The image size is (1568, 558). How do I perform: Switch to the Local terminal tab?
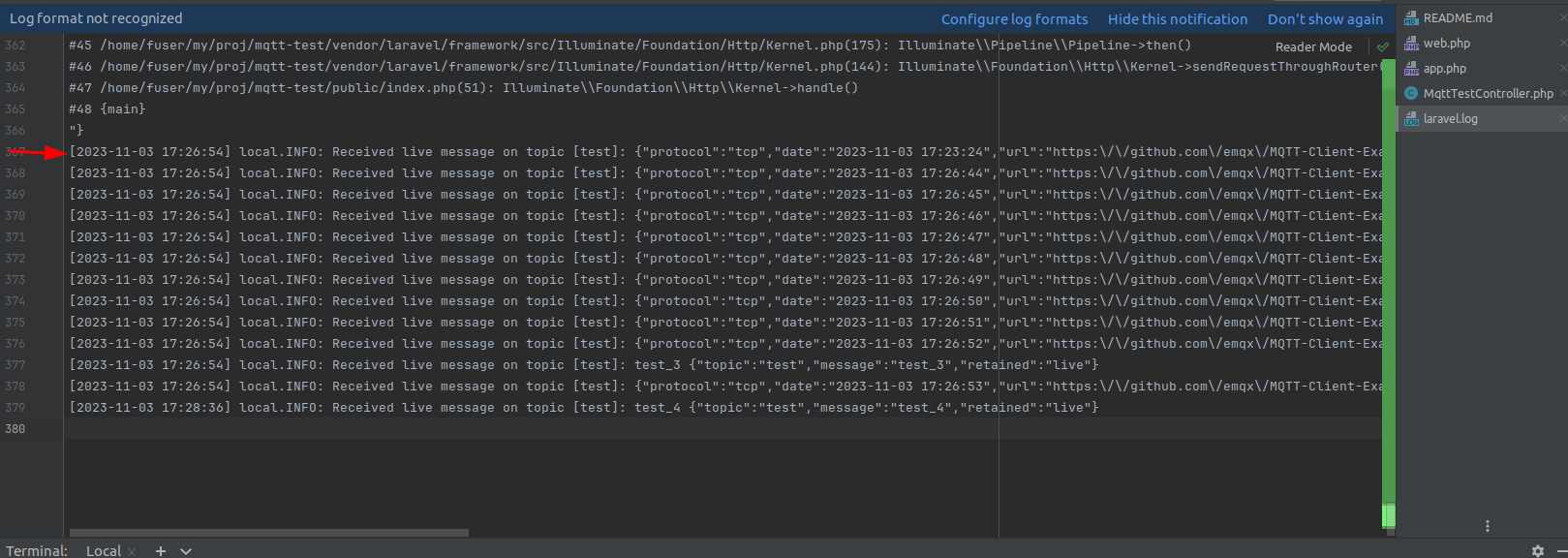pyautogui.click(x=104, y=550)
